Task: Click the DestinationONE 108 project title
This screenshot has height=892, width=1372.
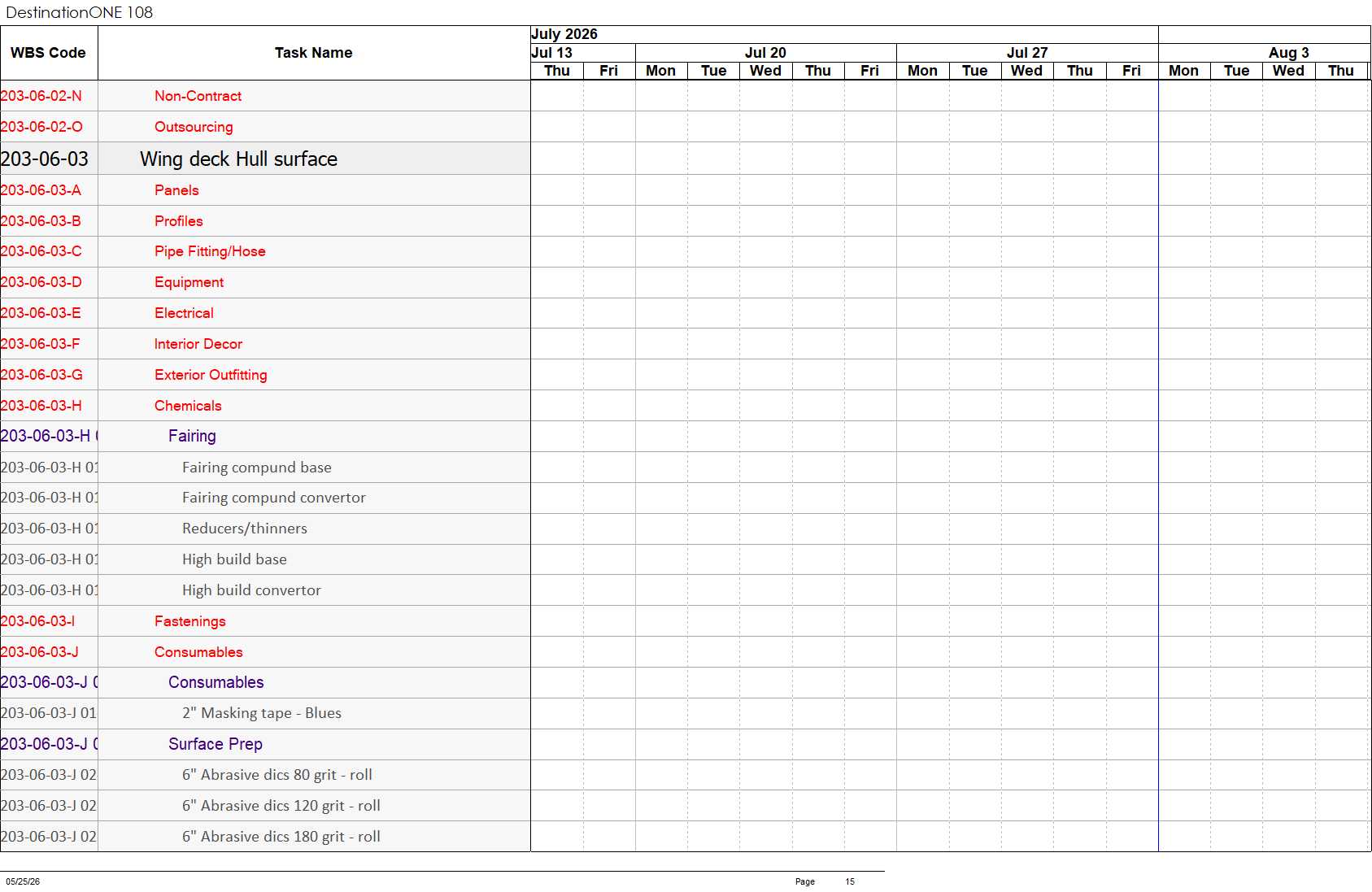Action: 80,12
